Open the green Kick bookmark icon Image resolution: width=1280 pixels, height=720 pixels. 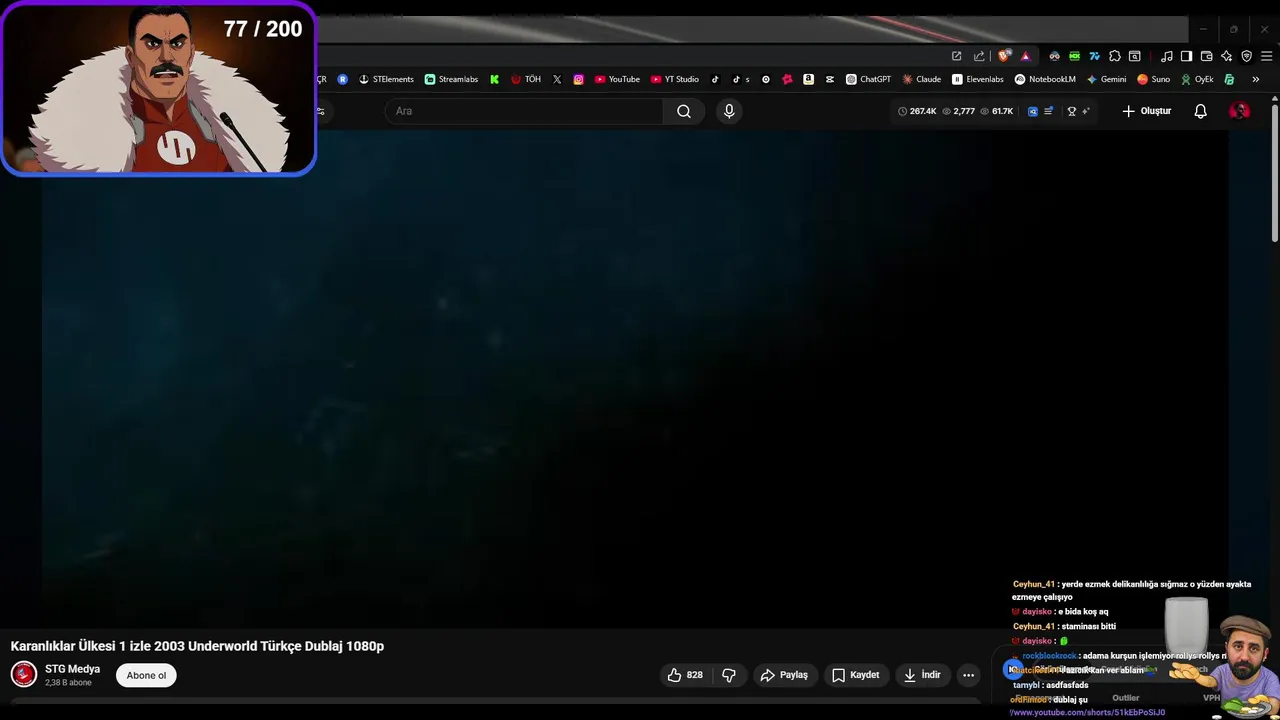tap(494, 79)
